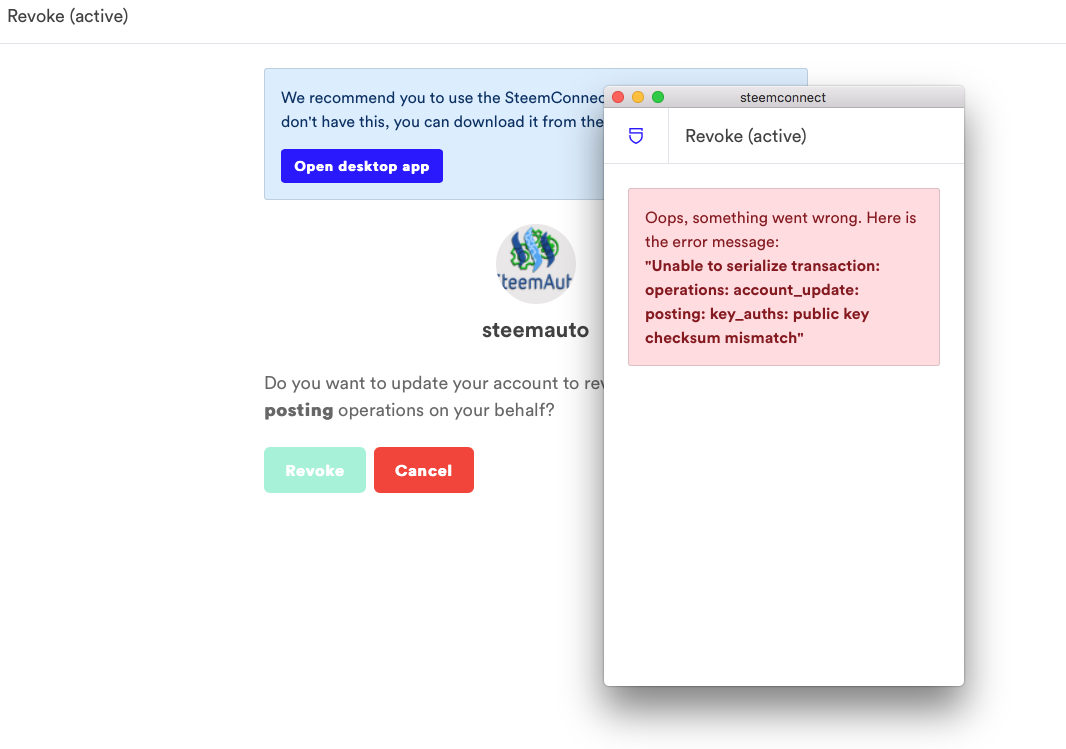Click the popup's Revoke (active) heading
Image resolution: width=1066 pixels, height=749 pixels.
coord(746,136)
